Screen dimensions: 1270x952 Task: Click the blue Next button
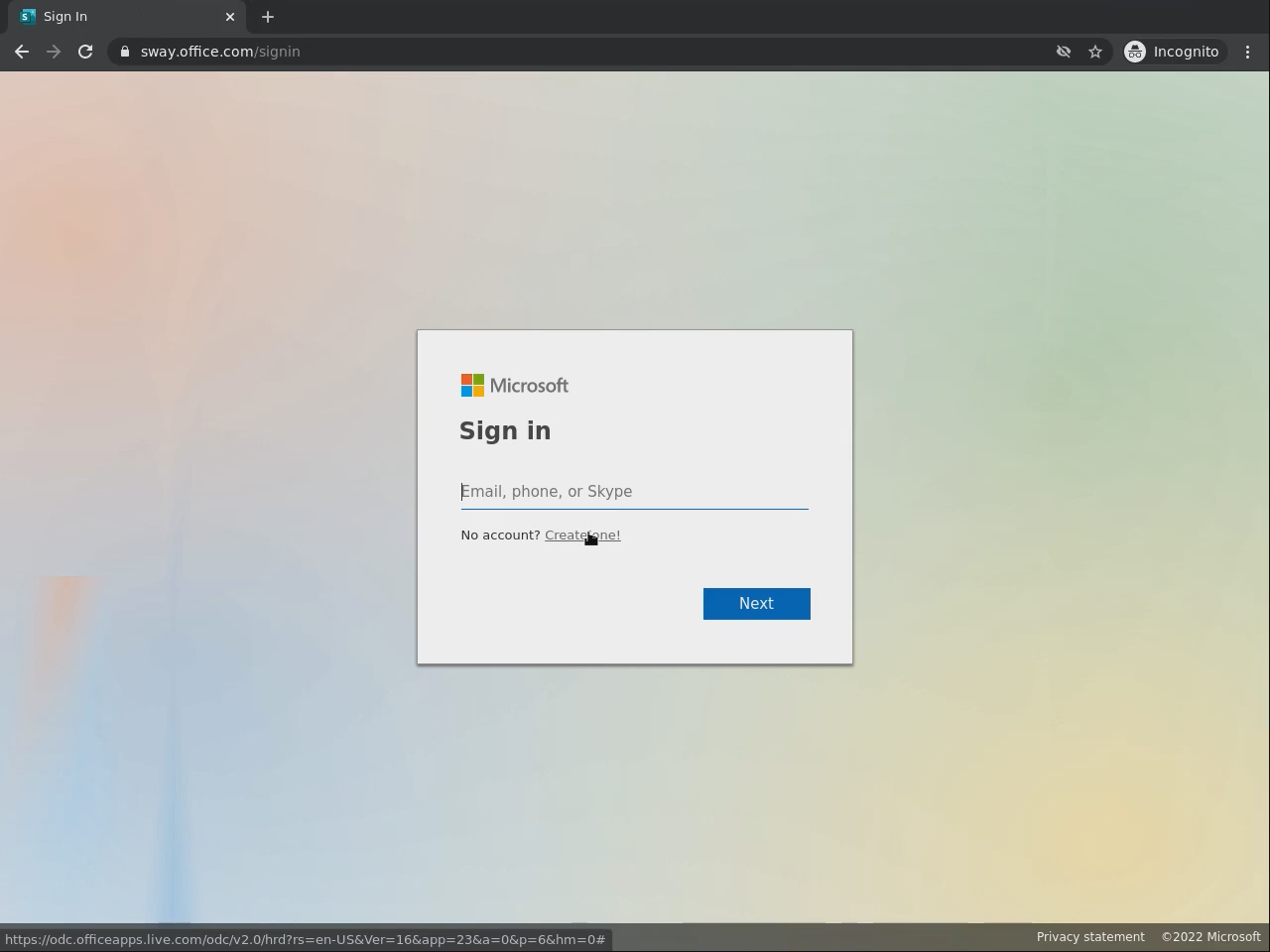click(757, 604)
